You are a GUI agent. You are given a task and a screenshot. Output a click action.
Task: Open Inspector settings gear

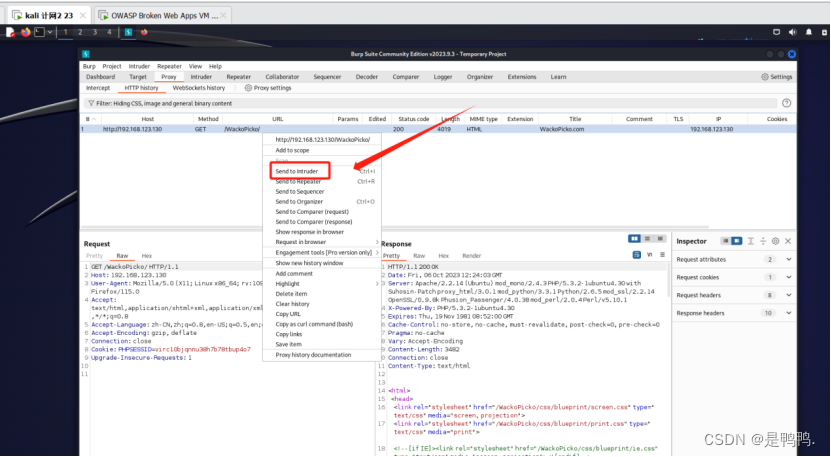(775, 241)
